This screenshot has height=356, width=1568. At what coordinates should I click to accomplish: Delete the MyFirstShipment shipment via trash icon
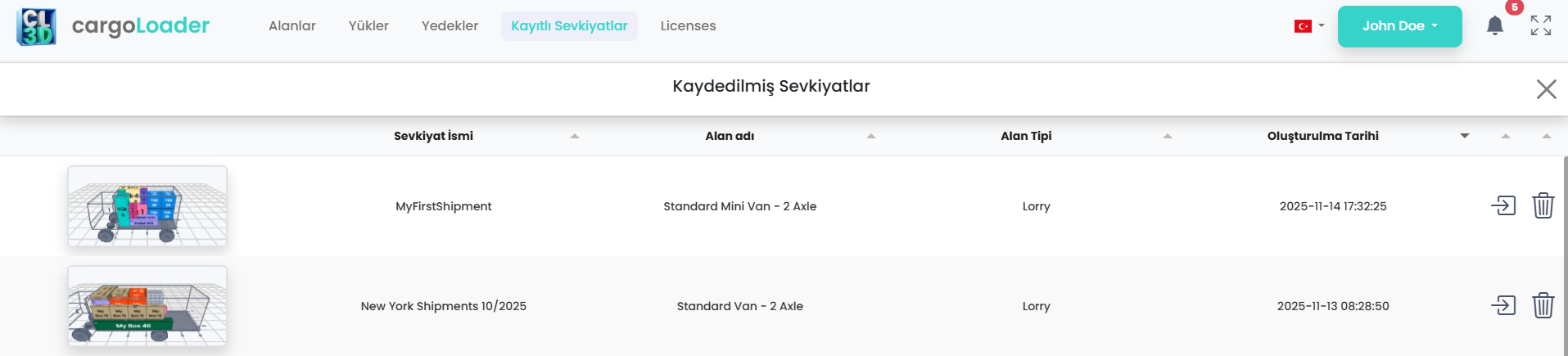point(1543,205)
